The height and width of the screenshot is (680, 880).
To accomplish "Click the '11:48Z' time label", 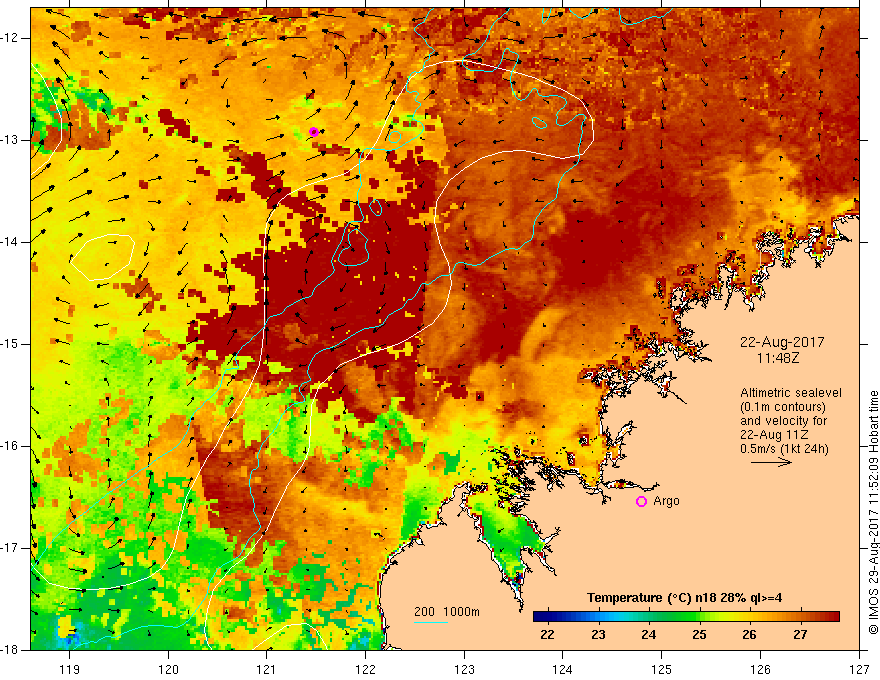I will tap(778, 357).
